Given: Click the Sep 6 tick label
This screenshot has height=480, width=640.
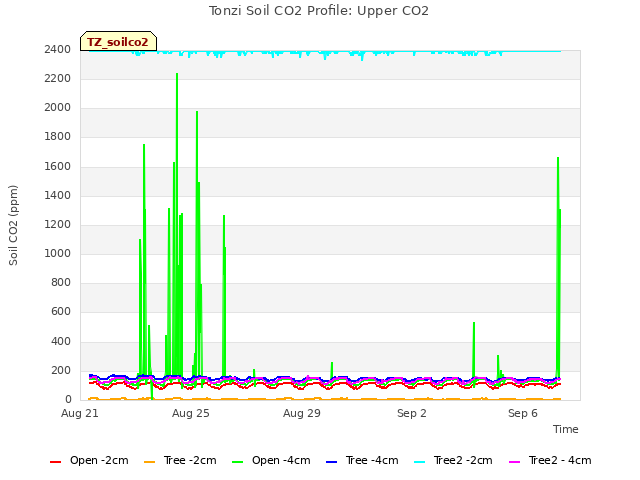Looking at the screenshot, I should tap(523, 413).
